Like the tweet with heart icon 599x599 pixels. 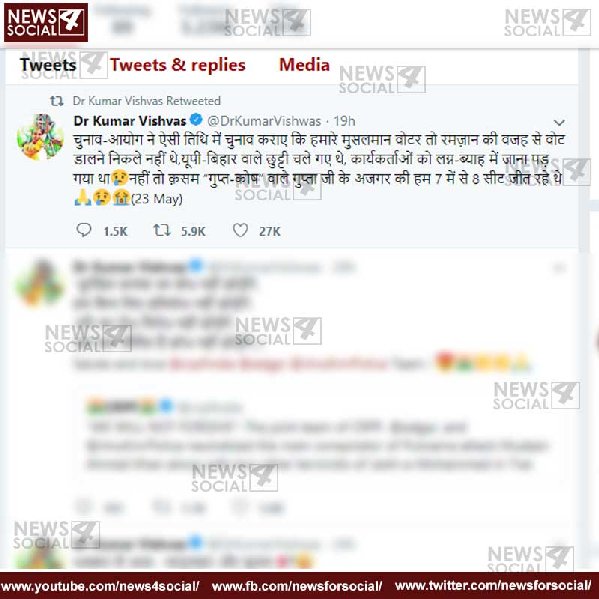click(240, 230)
